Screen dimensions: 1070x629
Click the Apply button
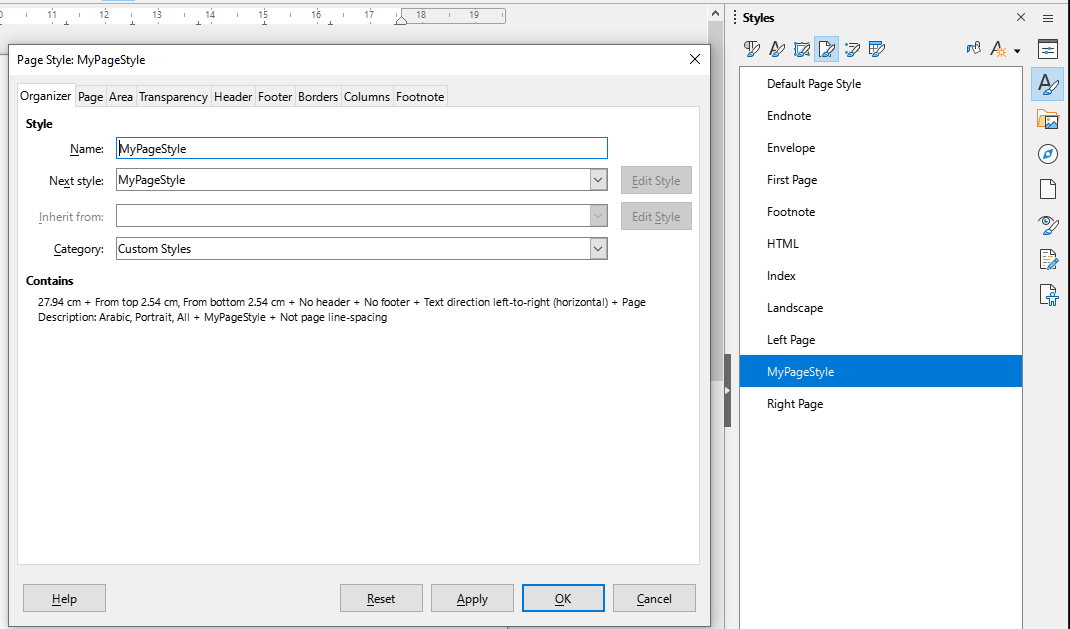(x=472, y=599)
